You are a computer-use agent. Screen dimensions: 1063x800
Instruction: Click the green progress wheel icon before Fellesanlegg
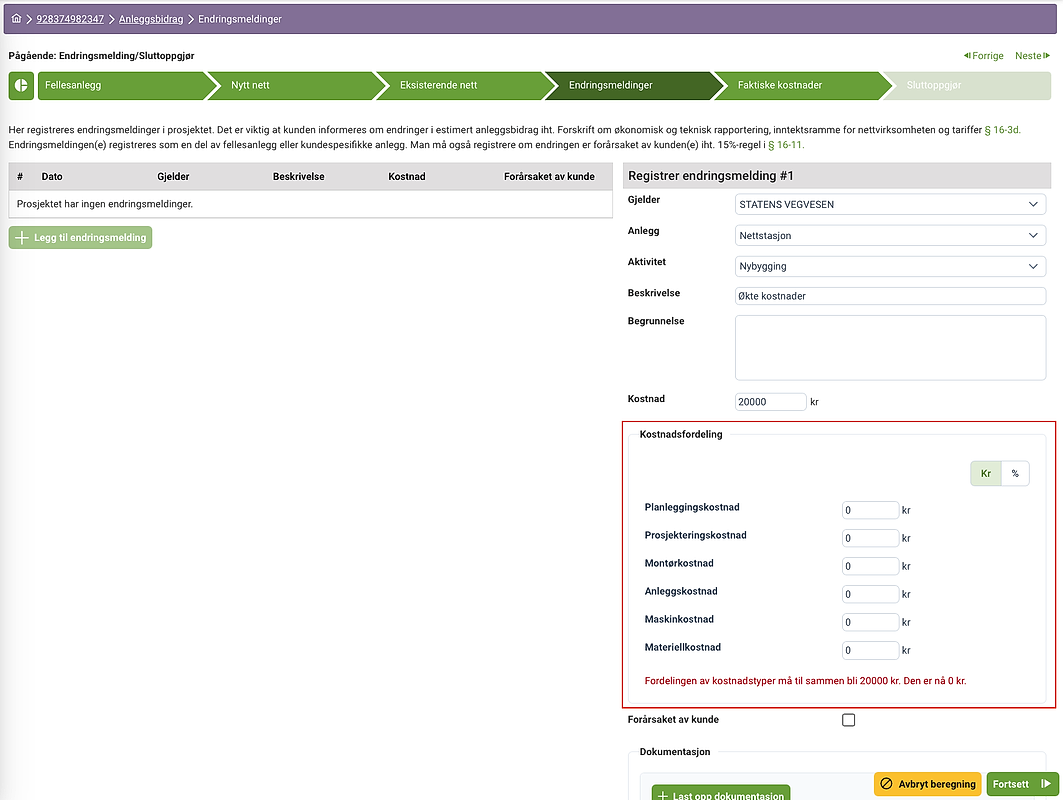pyautogui.click(x=20, y=86)
